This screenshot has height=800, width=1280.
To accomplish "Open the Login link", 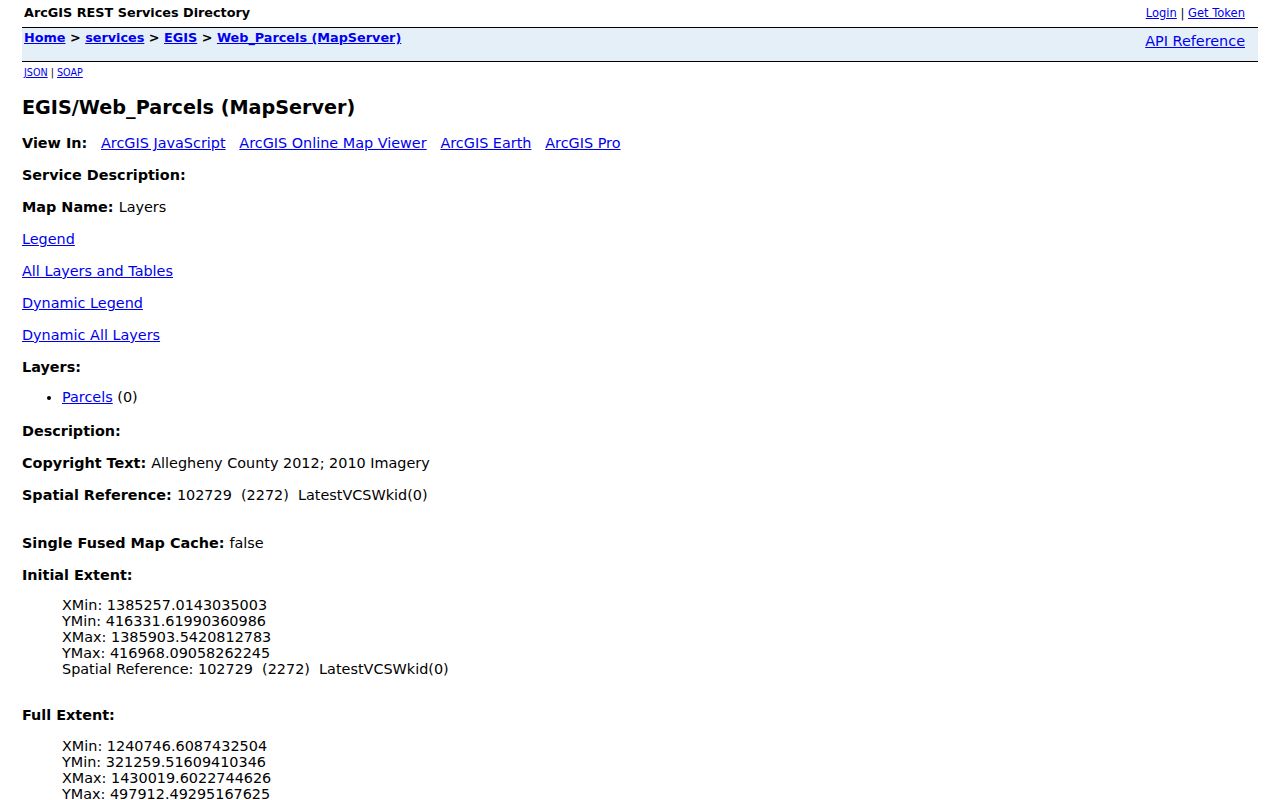I will [x=1161, y=13].
